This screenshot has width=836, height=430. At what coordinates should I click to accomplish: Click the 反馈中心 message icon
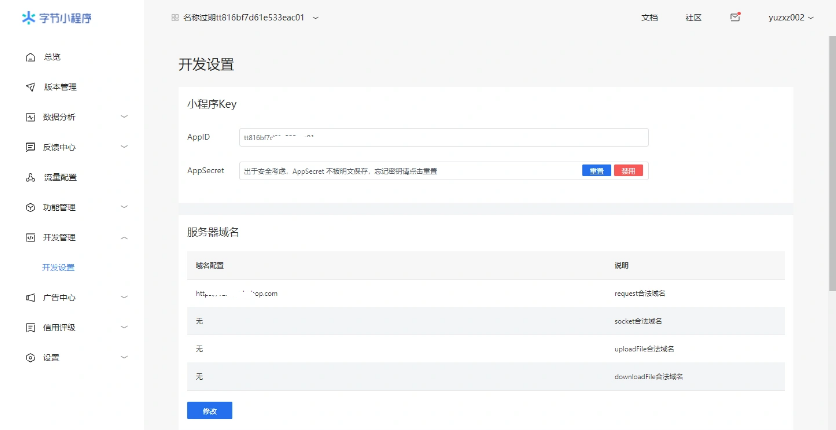tap(30, 147)
